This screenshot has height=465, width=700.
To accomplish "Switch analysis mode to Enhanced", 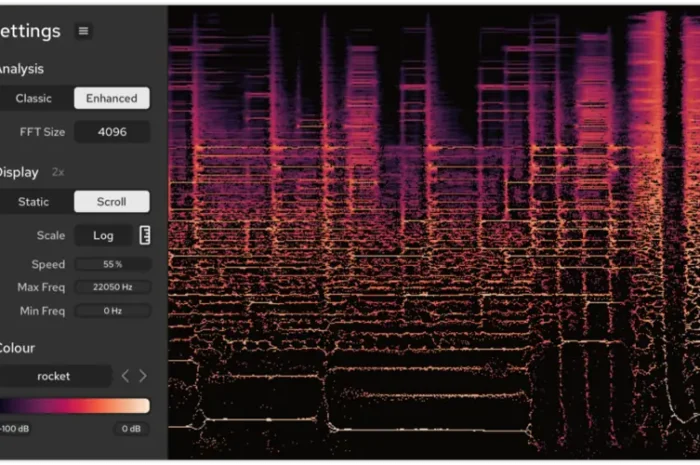I will pyautogui.click(x=112, y=98).
